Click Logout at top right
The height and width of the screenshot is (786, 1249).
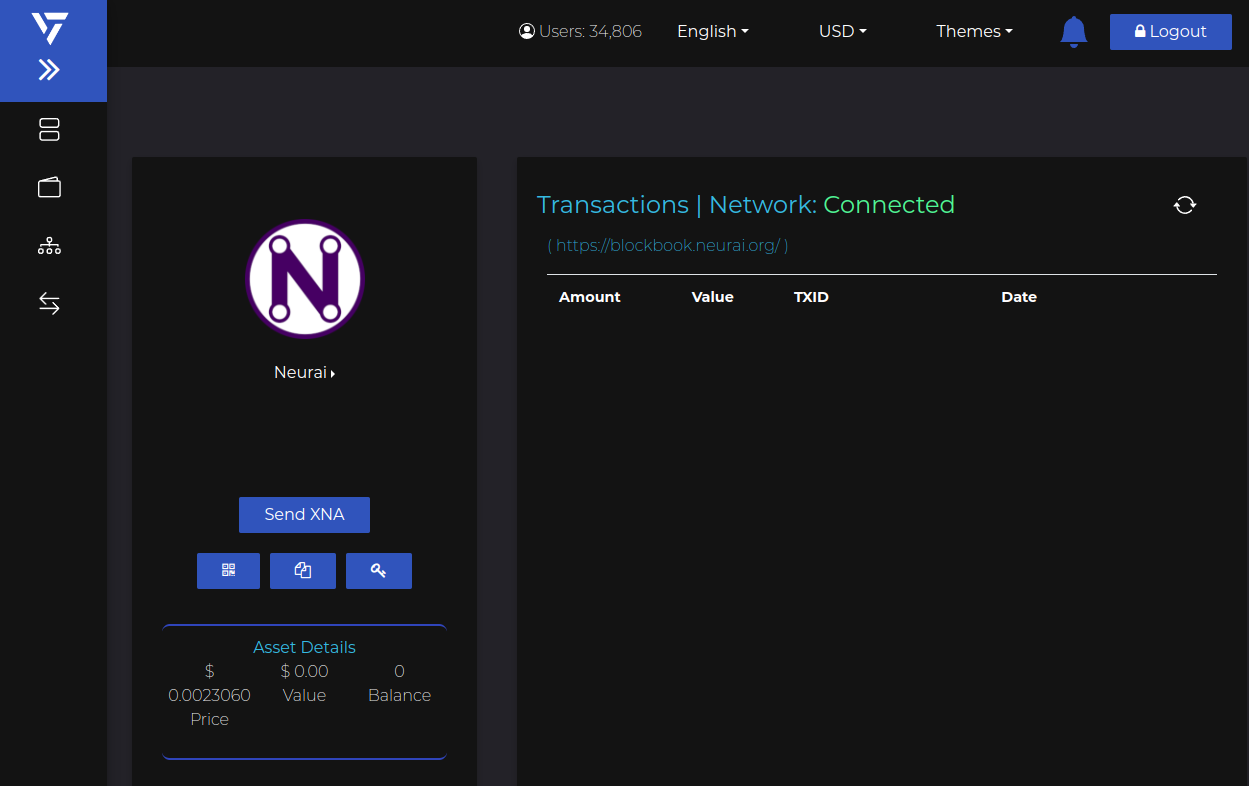coord(1170,31)
